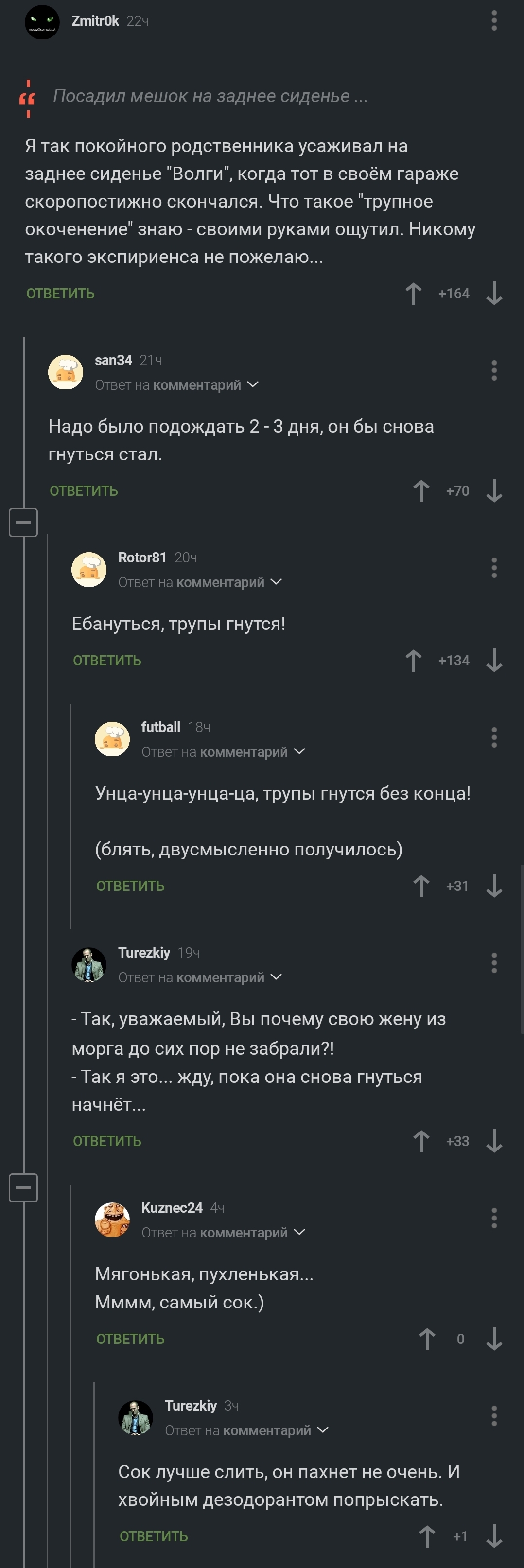Viewport: 524px width, 1568px height.
Task: Open more options for Rotor81's comment
Action: 493,567
